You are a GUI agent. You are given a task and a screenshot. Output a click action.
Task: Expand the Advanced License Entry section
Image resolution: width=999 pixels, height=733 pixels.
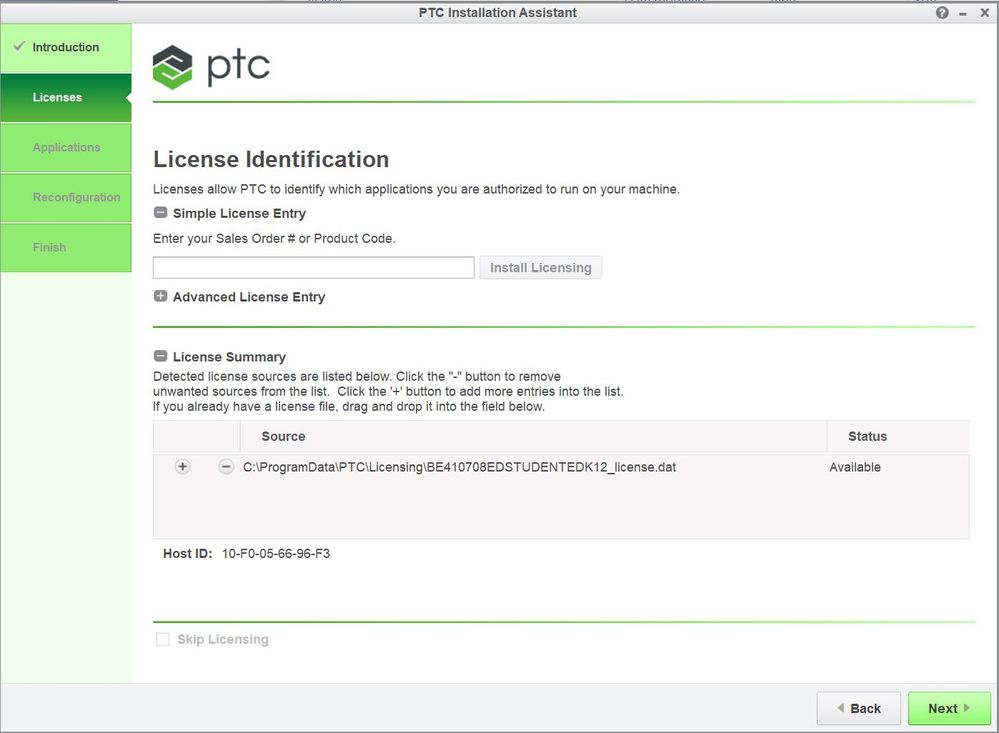pos(161,296)
